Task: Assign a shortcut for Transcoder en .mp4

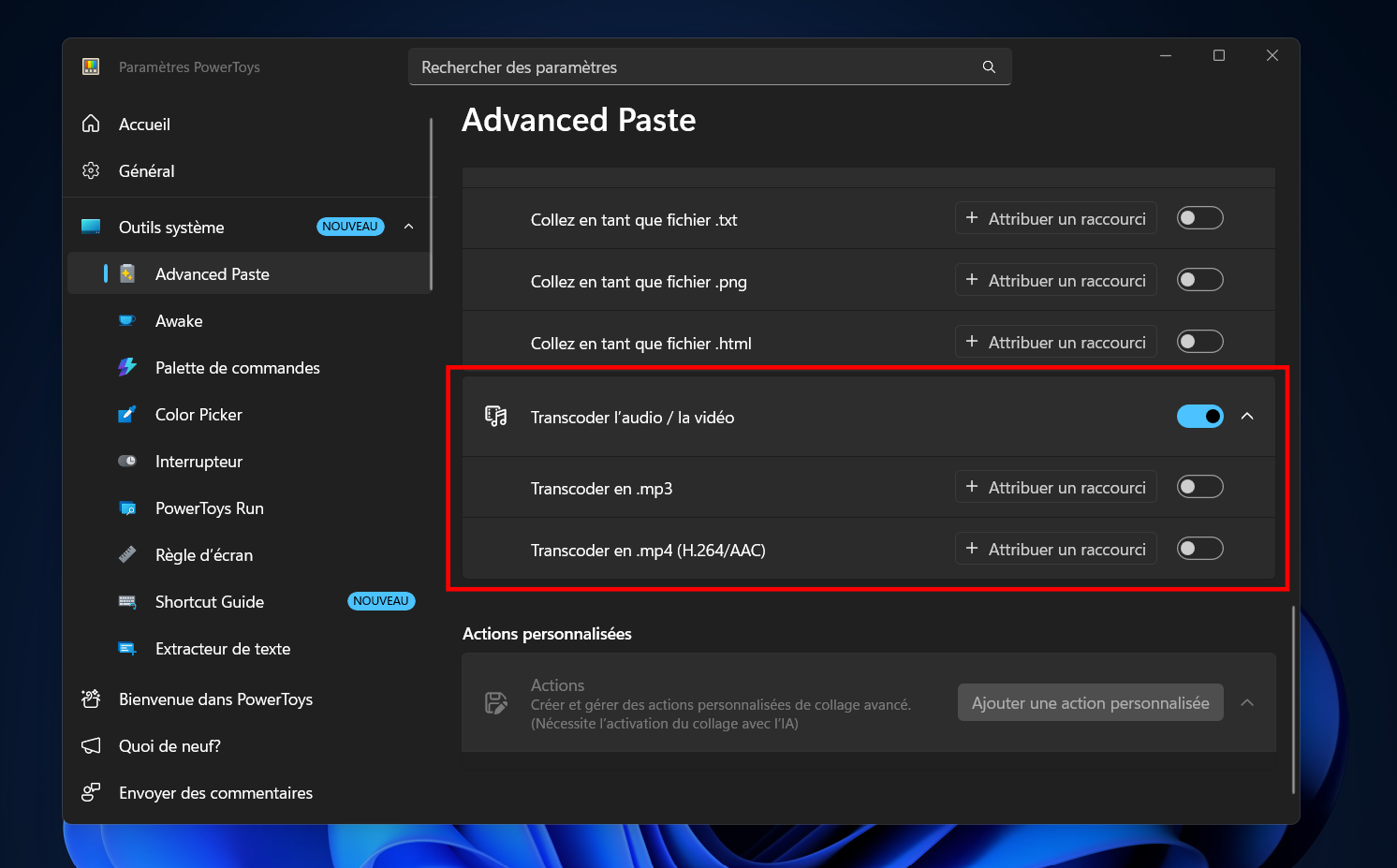Action: click(1056, 549)
